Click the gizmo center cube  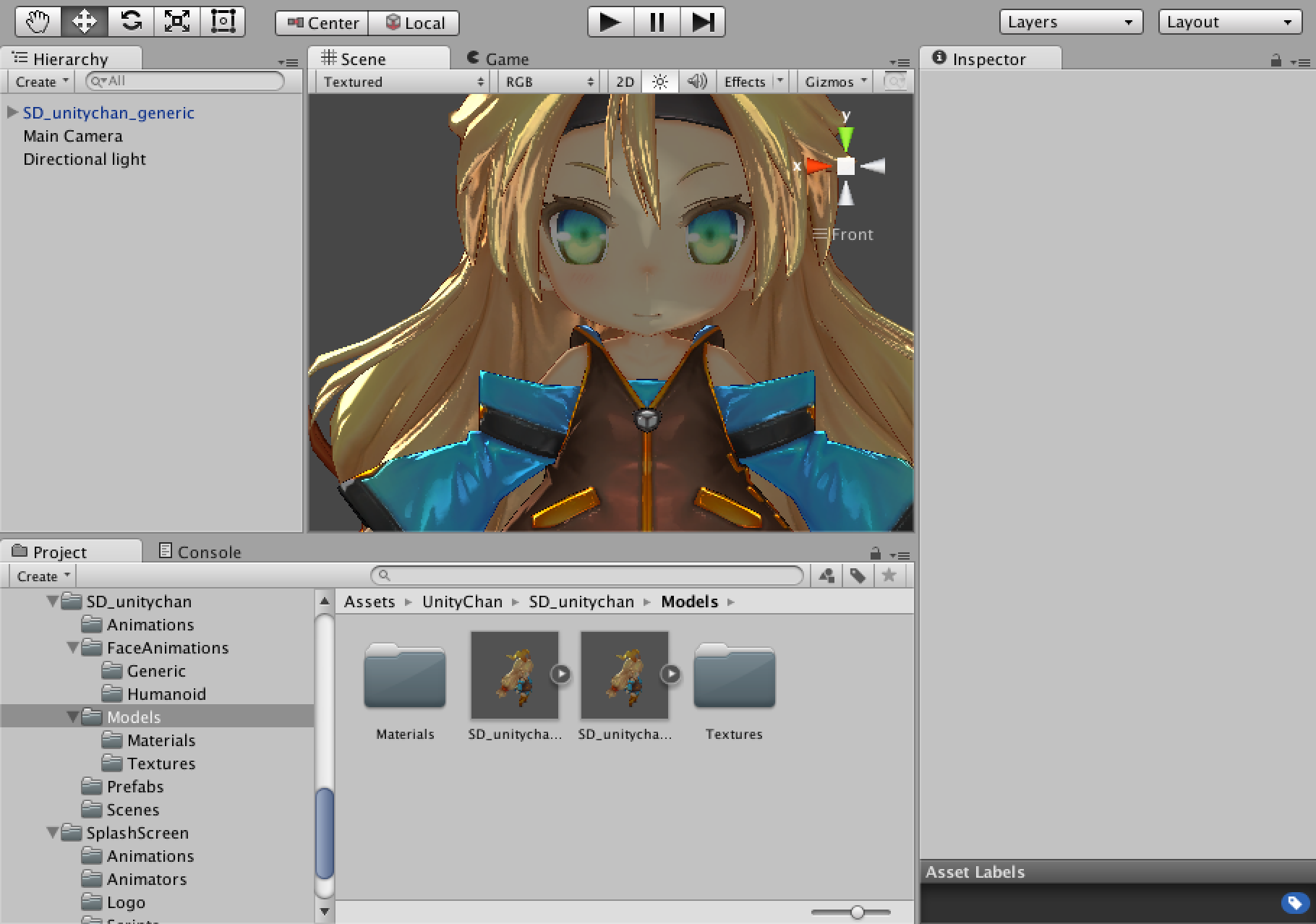[846, 166]
